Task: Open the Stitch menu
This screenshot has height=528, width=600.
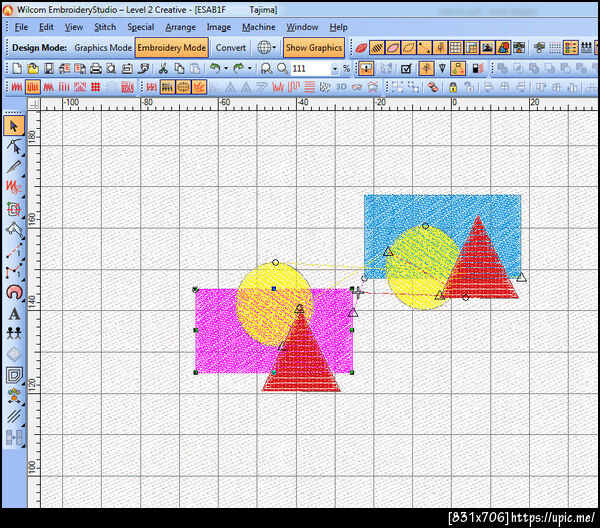Action: (x=105, y=27)
